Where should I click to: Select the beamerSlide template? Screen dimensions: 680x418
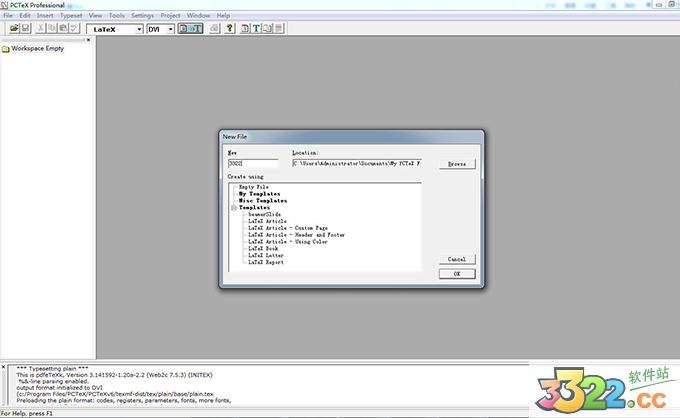[265, 214]
